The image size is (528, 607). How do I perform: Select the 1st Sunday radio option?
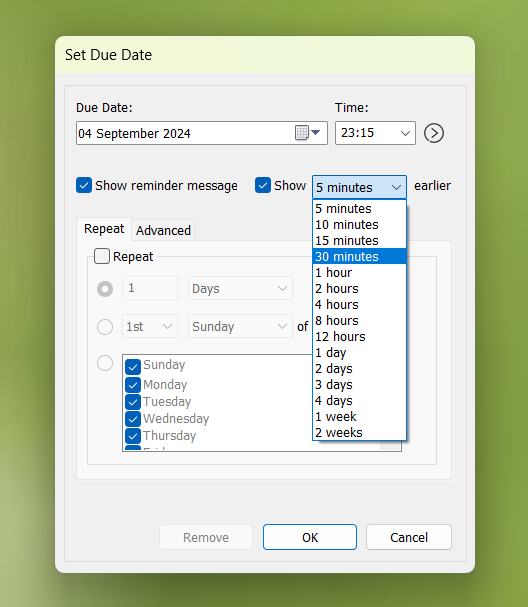coord(105,327)
